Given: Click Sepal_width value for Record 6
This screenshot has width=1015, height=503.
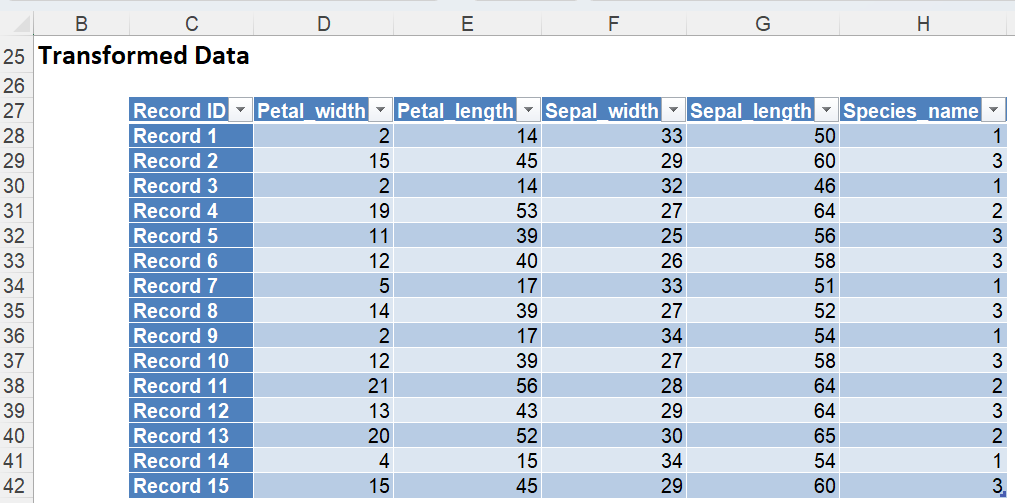Looking at the screenshot, I should (614, 261).
